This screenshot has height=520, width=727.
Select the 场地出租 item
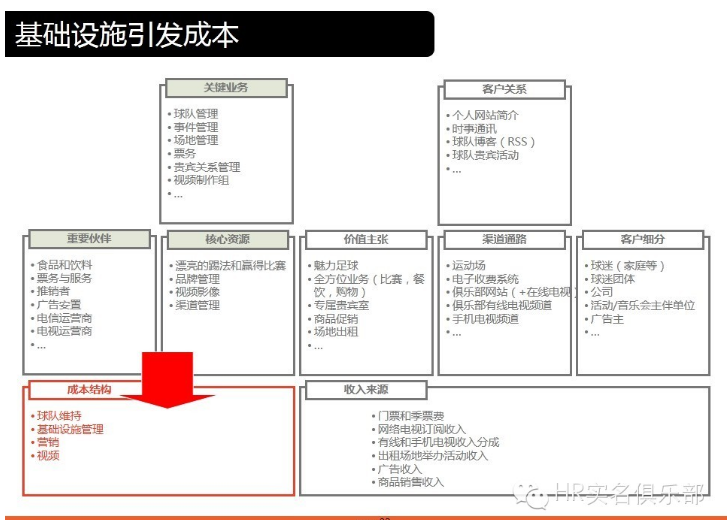(336, 332)
